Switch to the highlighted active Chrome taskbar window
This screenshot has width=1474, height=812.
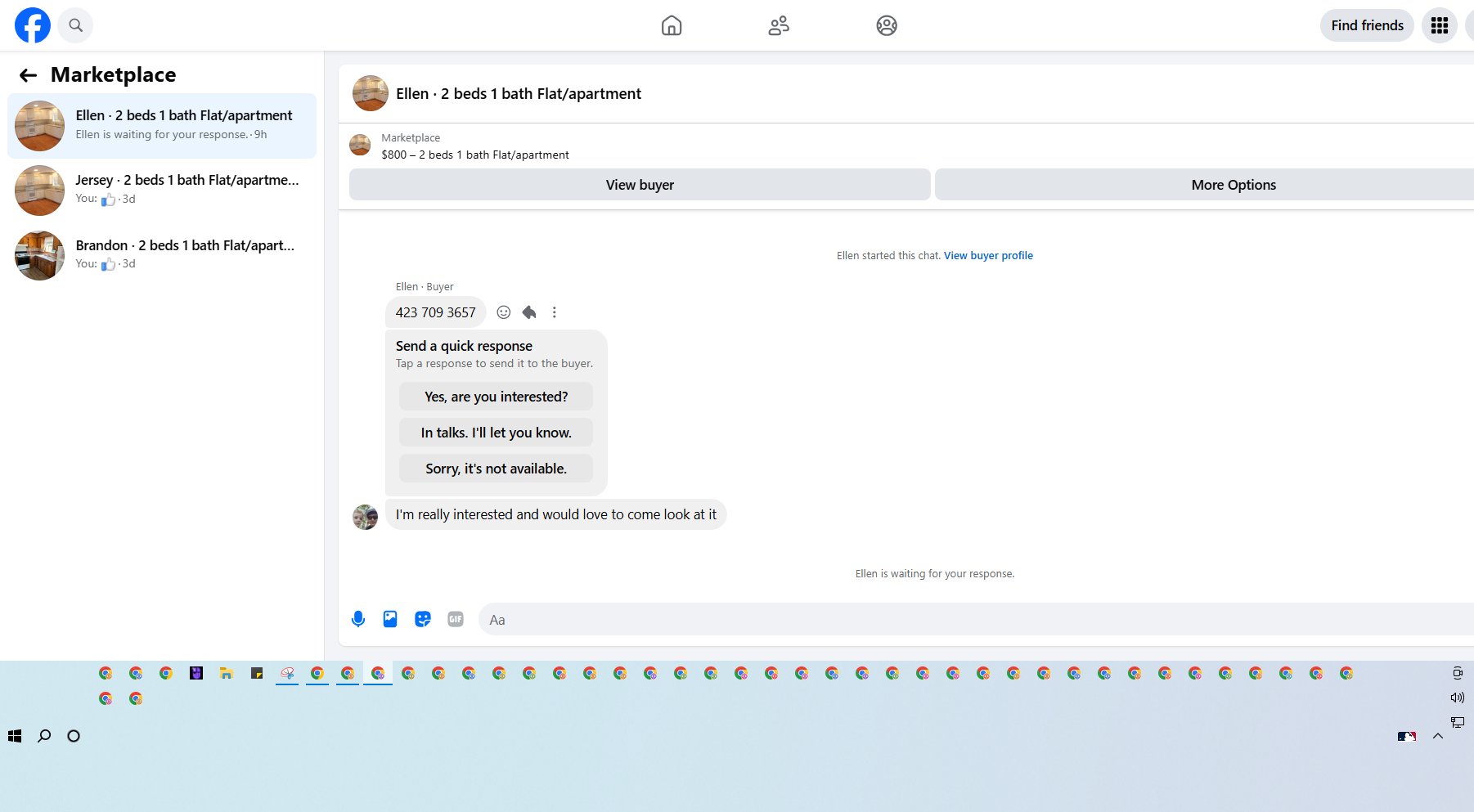coord(378,673)
